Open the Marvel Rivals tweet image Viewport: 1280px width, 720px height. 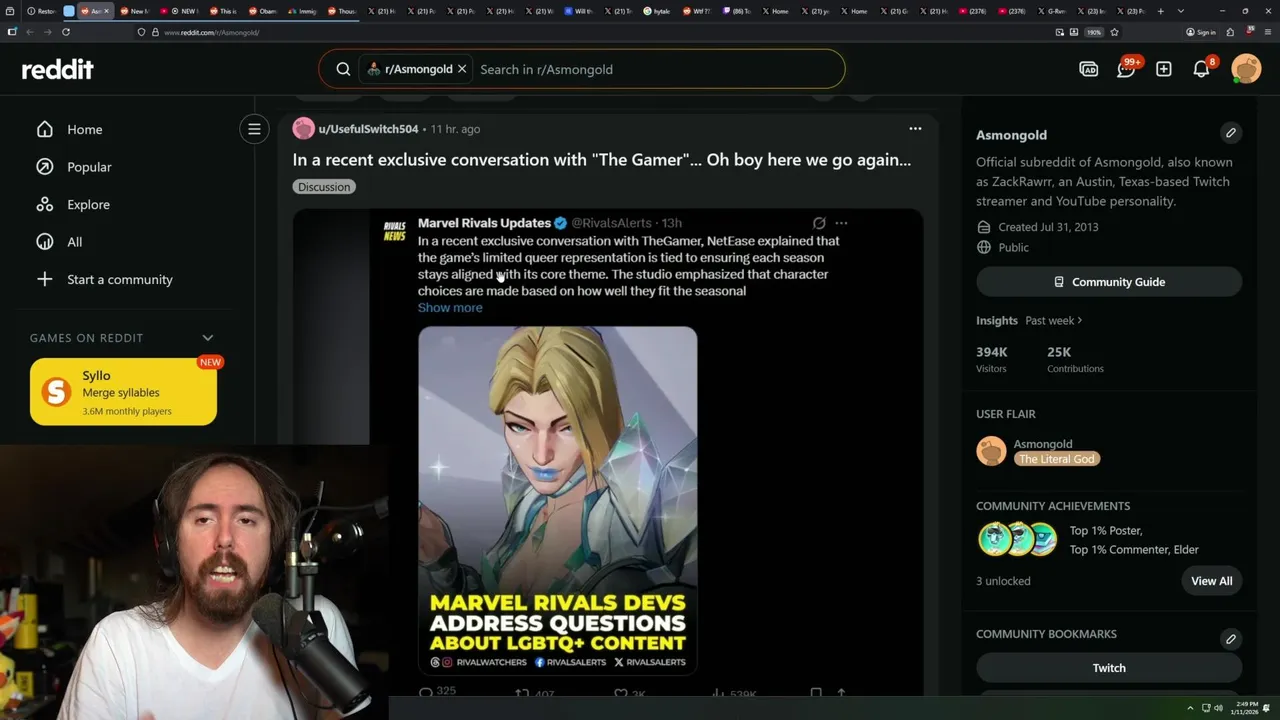tap(558, 500)
